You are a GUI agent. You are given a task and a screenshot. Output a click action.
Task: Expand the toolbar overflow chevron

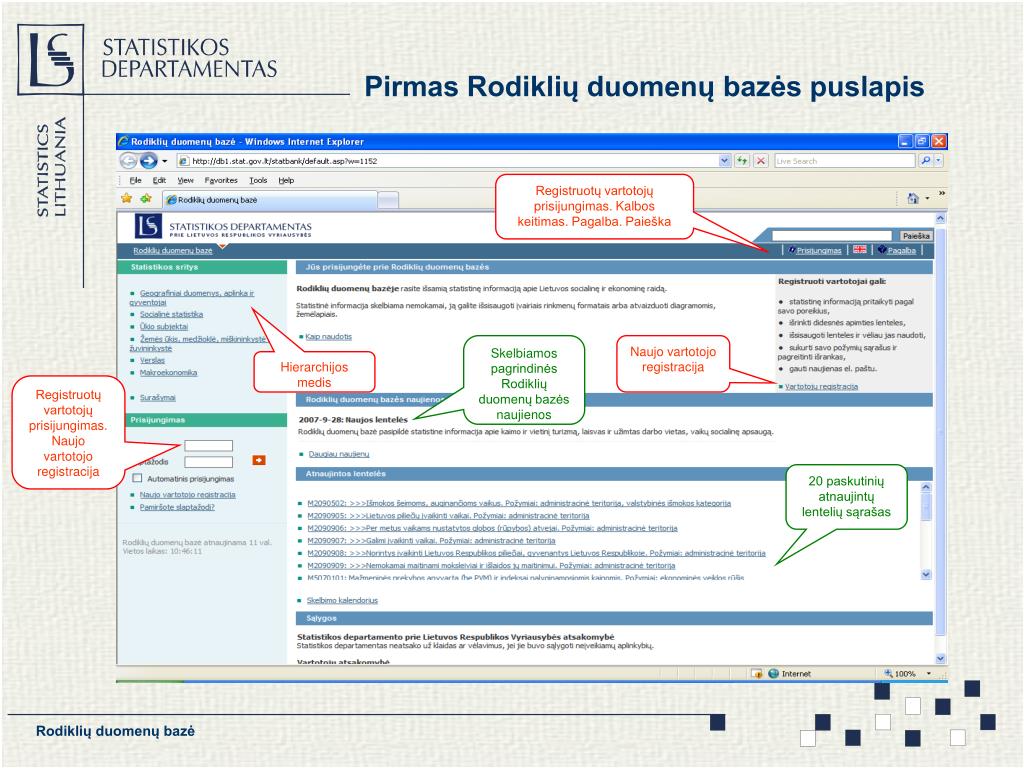(942, 193)
